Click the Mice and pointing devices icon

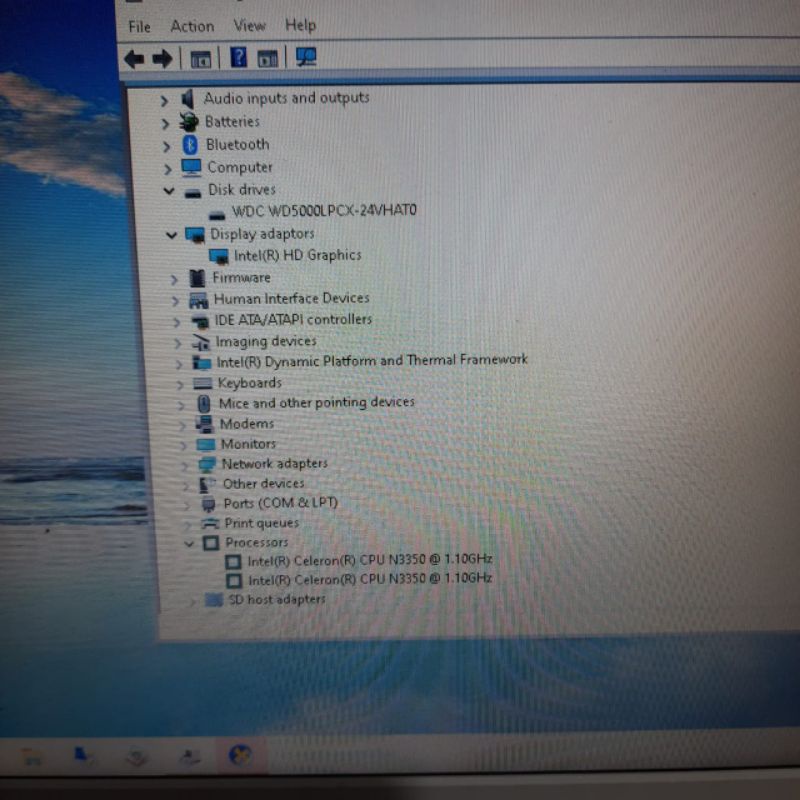coord(204,404)
